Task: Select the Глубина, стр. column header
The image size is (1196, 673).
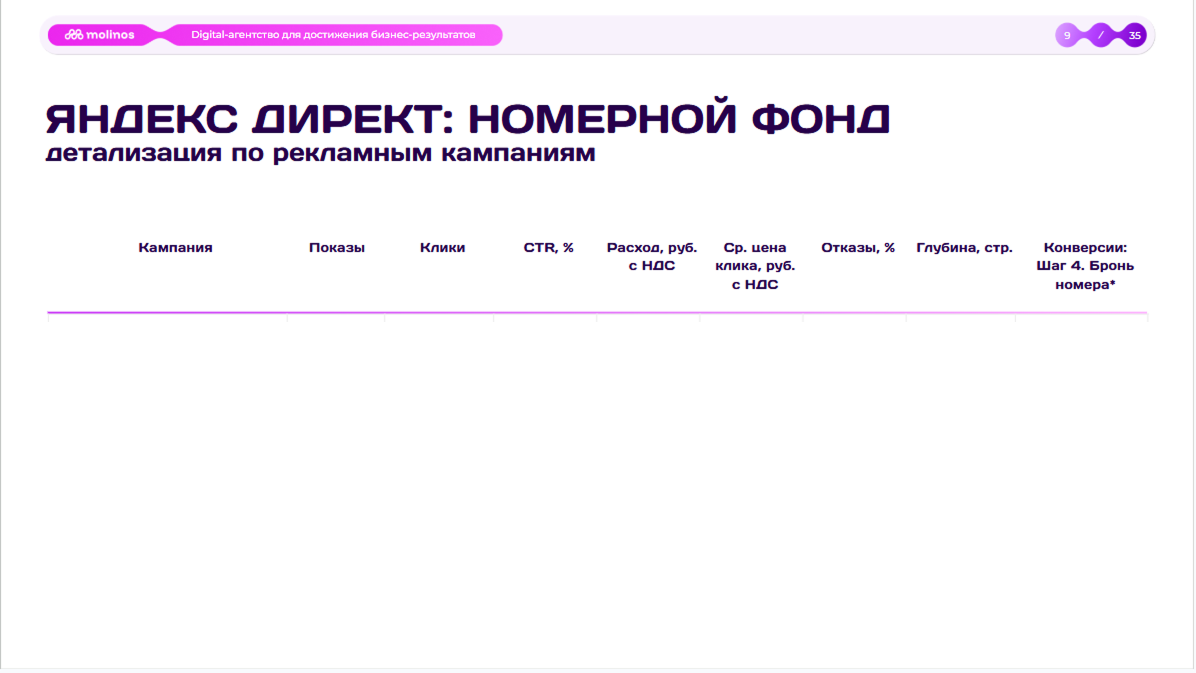Action: [x=964, y=247]
